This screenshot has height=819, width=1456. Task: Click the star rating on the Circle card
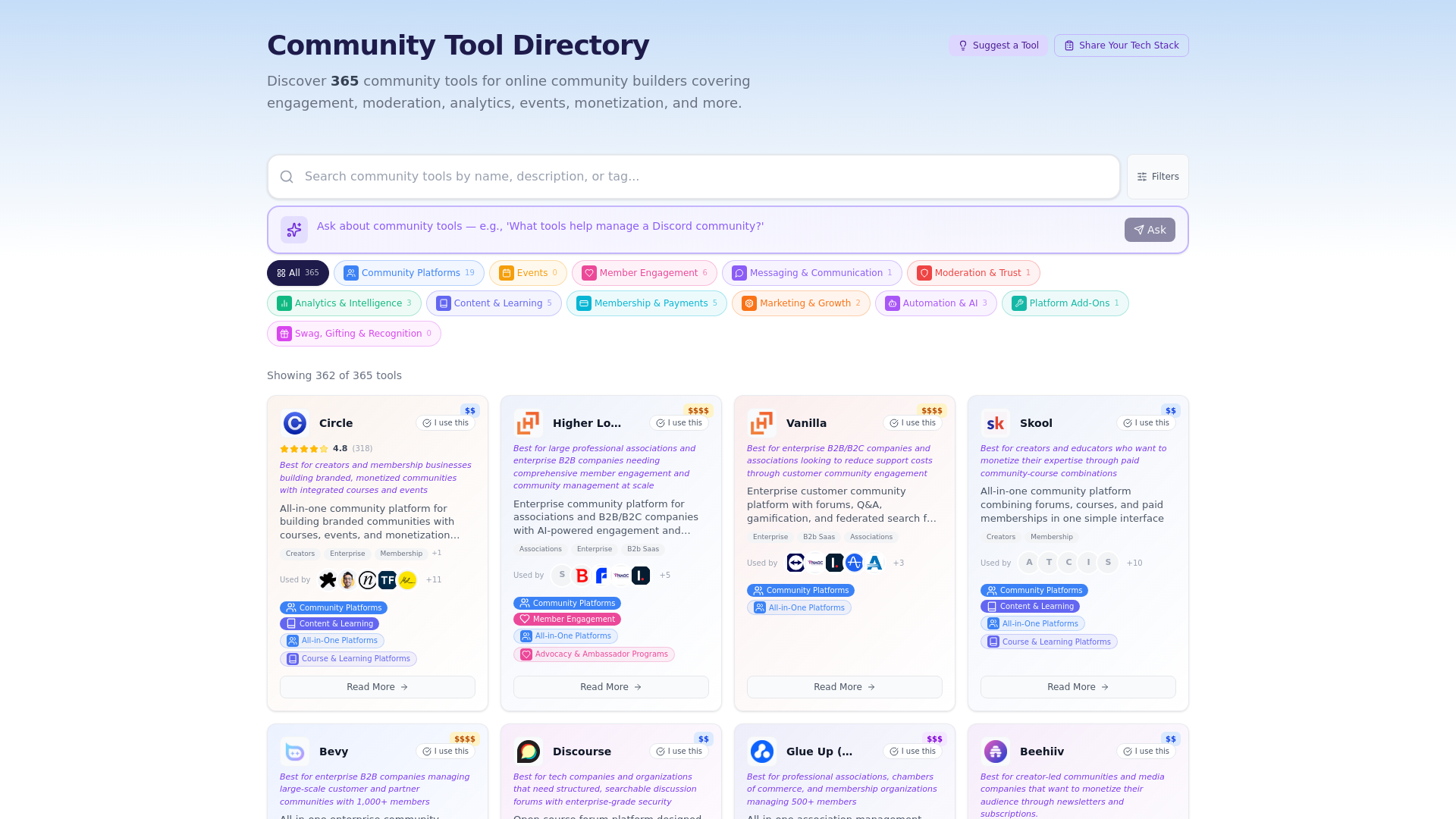pos(304,449)
